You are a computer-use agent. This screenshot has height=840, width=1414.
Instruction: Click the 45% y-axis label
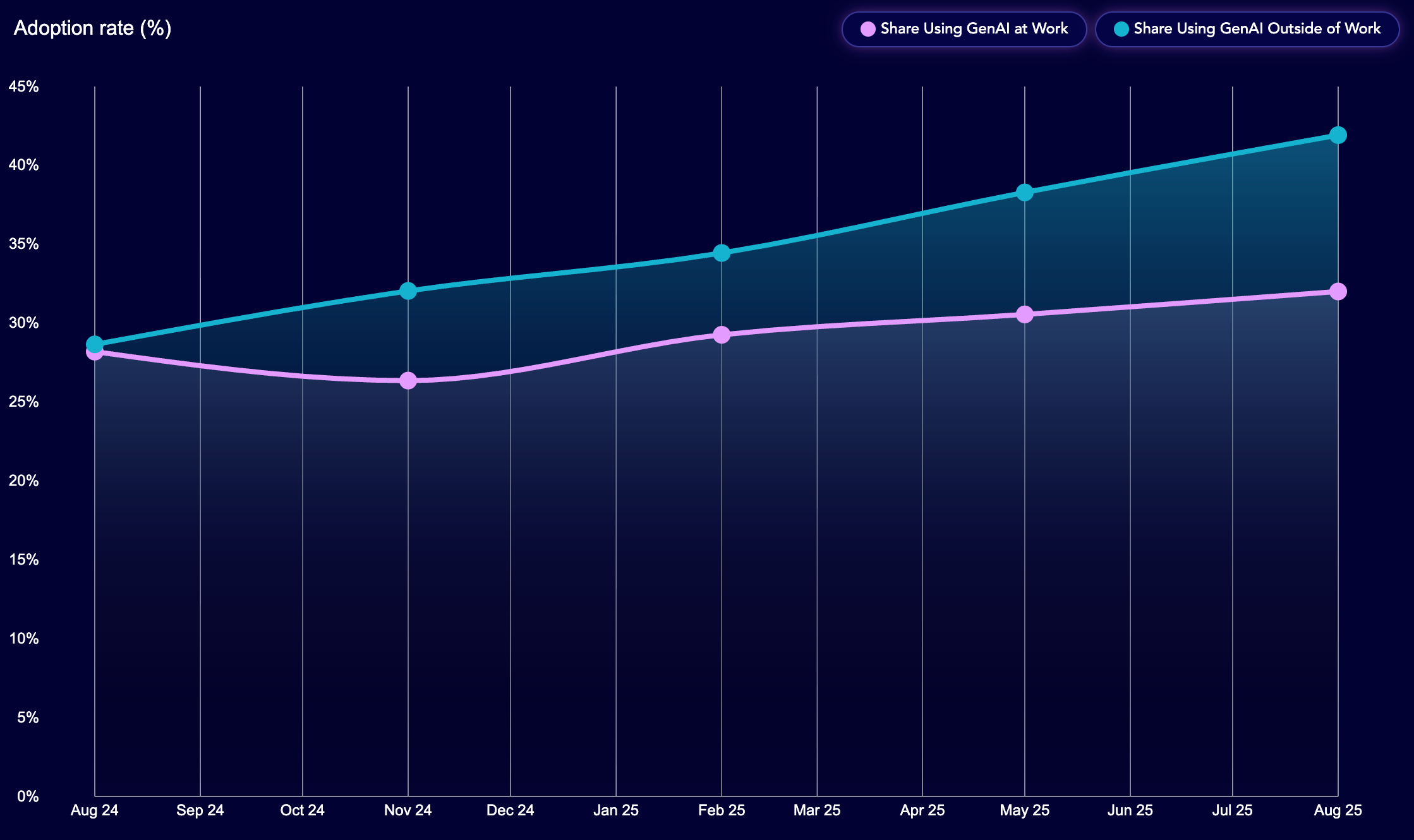pos(24,87)
